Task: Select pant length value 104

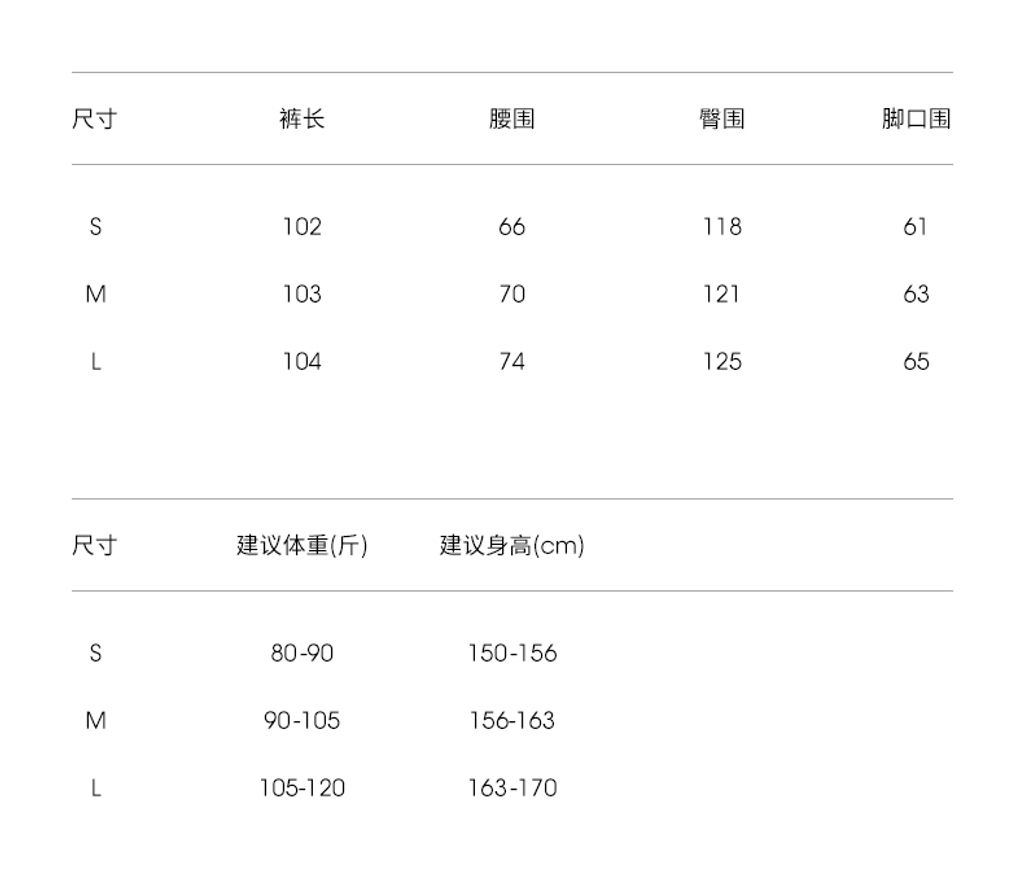Action: (302, 361)
